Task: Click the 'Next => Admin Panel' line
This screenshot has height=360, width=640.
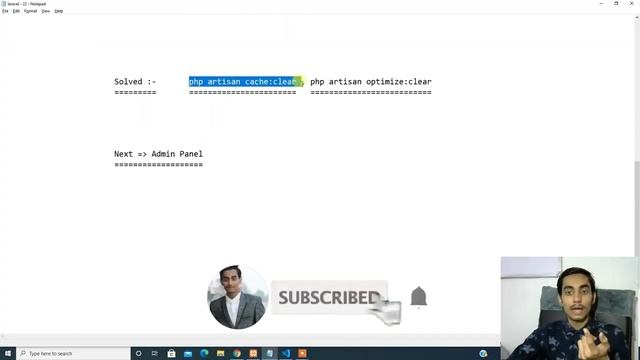Action: (x=158, y=154)
